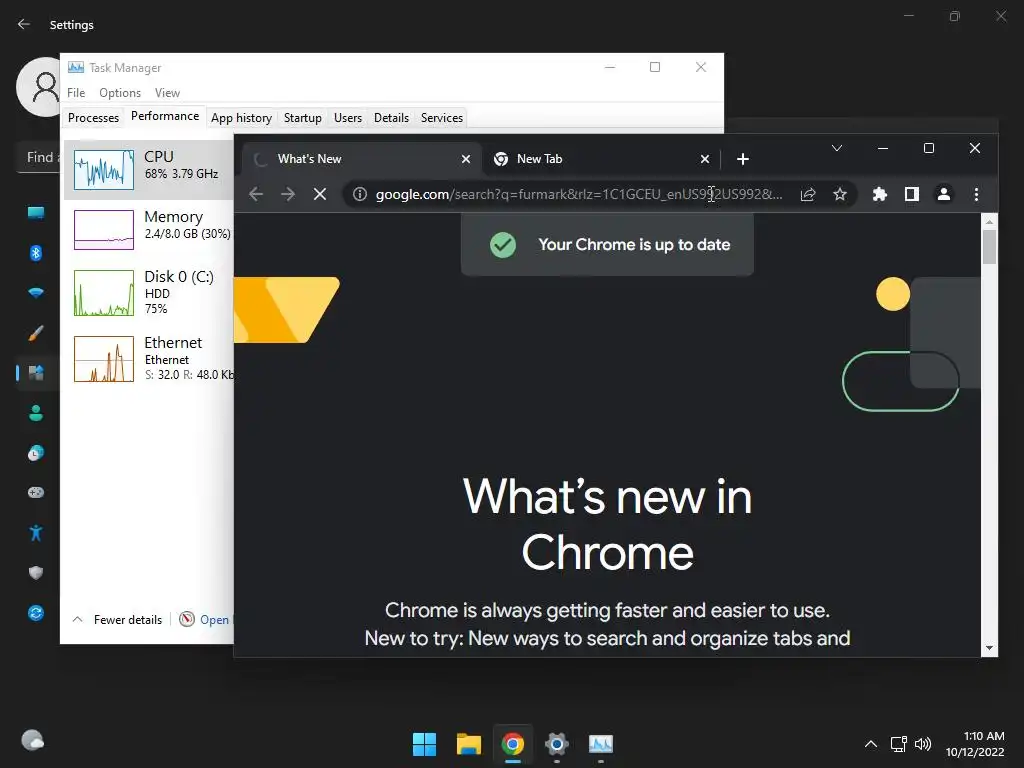This screenshot has height=768, width=1024.
Task: Open Gaming controller icon in Settings
Action: 36,492
